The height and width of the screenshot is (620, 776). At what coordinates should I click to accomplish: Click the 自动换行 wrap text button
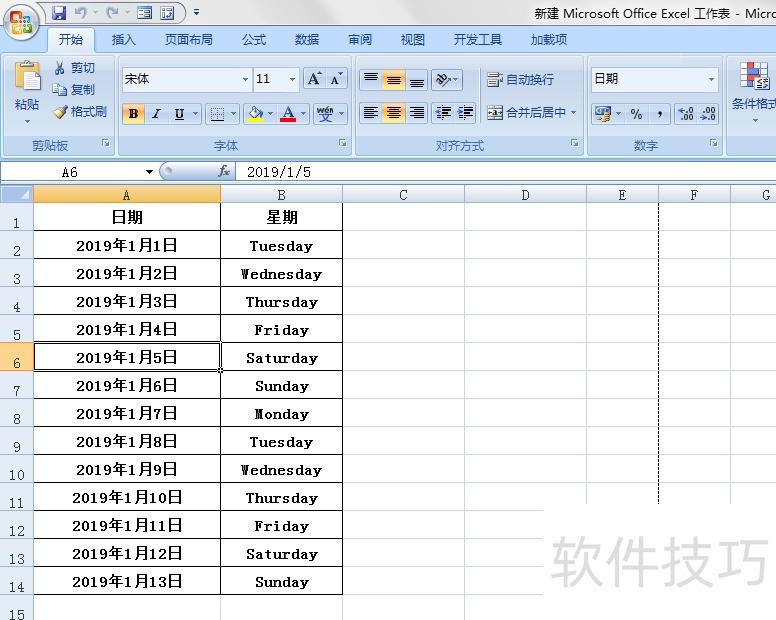[520, 79]
